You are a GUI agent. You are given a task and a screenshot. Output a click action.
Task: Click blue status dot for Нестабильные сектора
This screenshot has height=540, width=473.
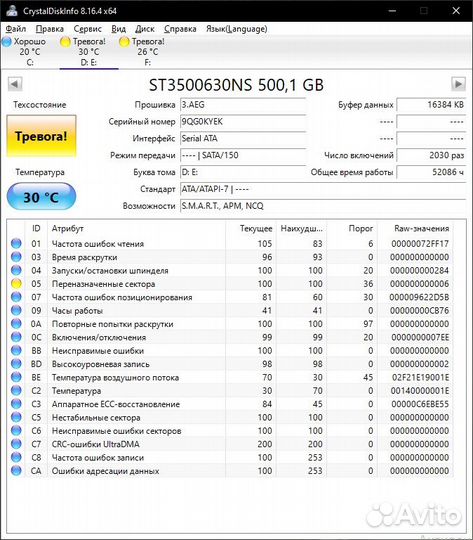[16, 417]
